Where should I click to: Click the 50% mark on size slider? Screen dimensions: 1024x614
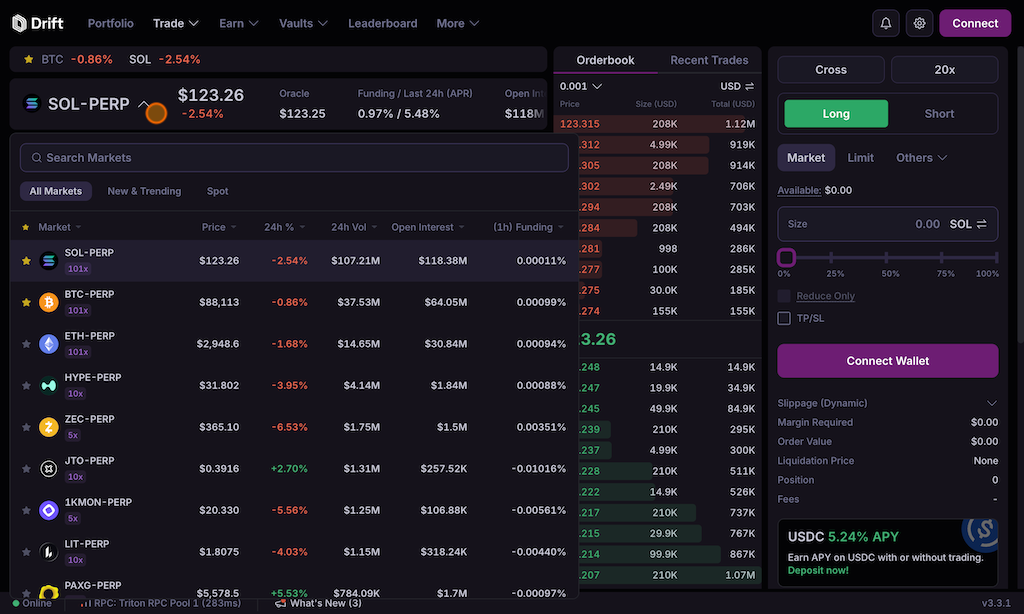click(x=890, y=258)
